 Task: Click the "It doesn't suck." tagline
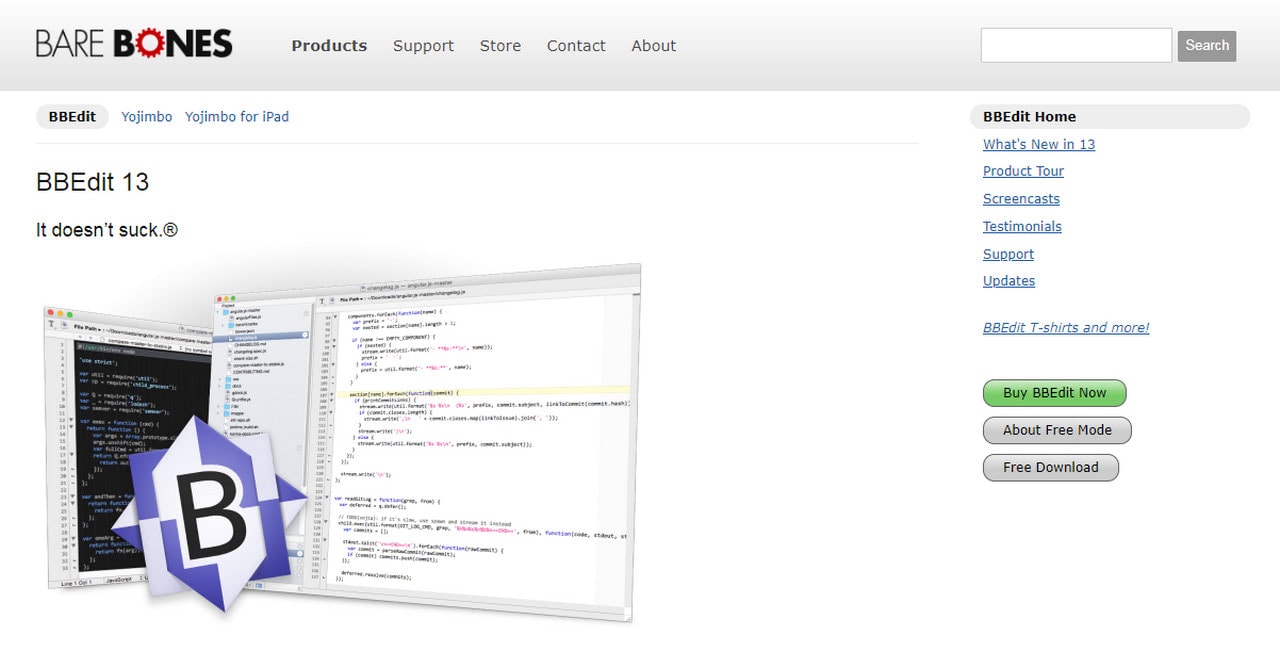[x=107, y=230]
